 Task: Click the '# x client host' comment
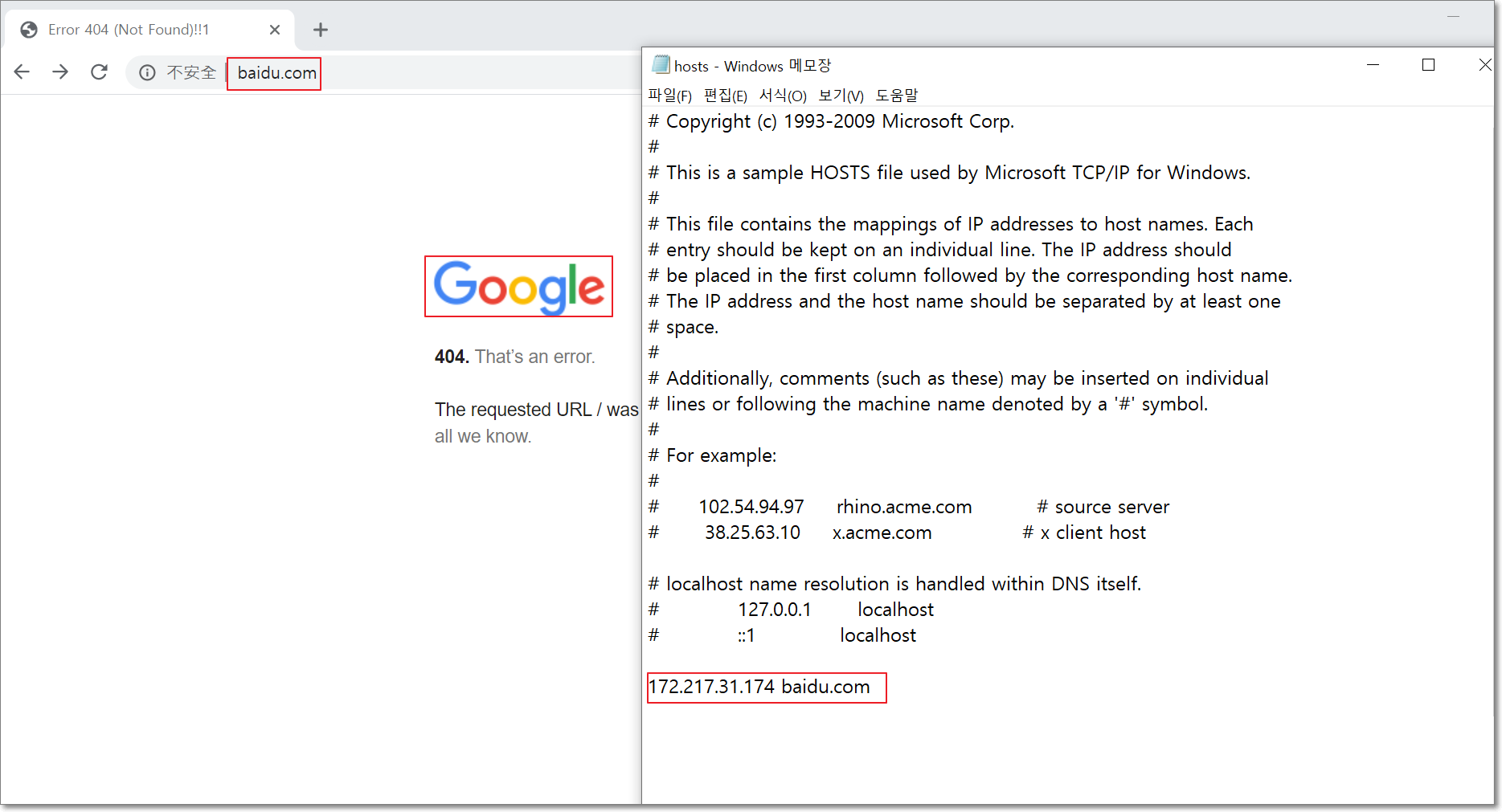[1084, 532]
